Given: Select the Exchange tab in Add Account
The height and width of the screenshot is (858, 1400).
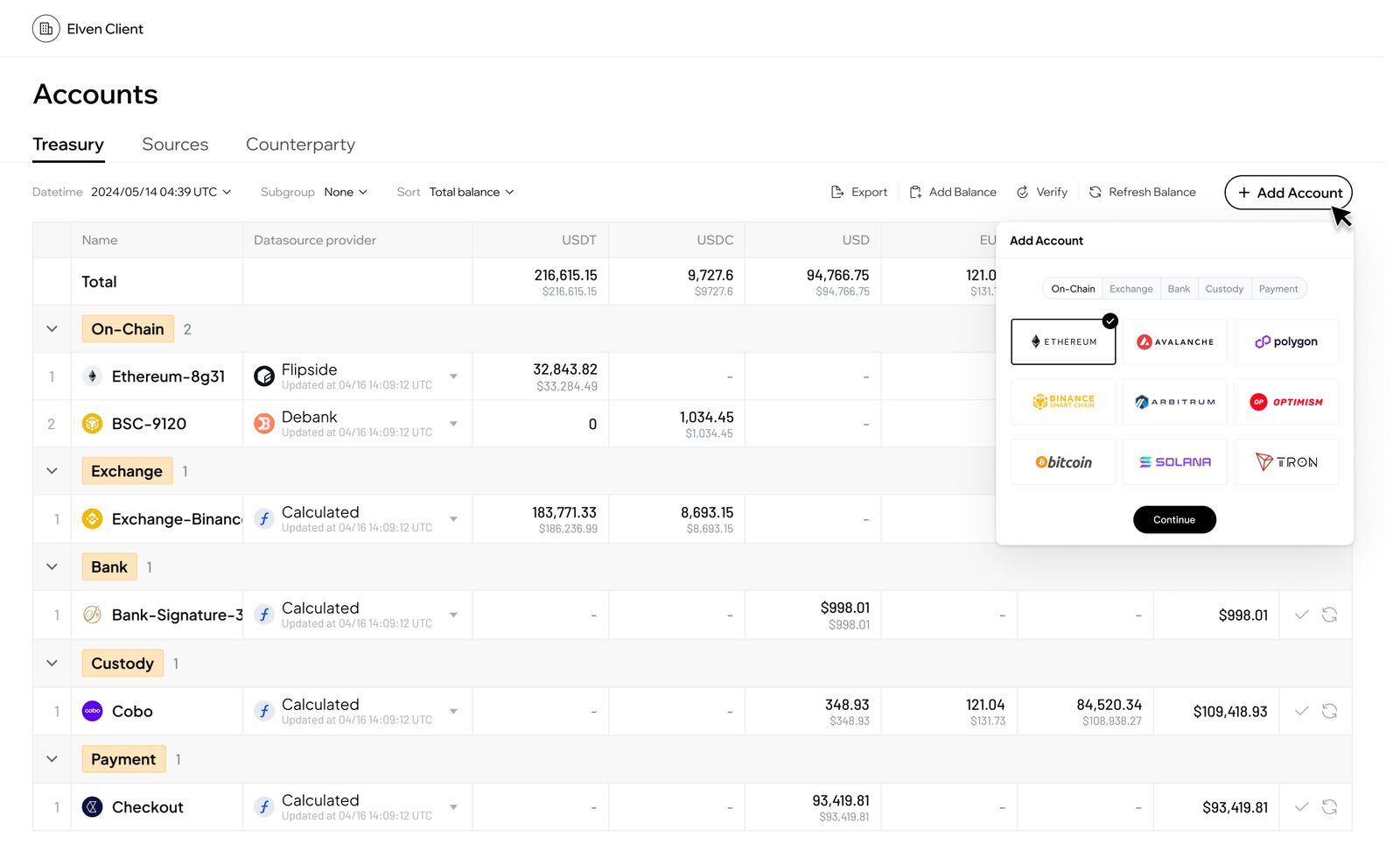Looking at the screenshot, I should coord(1130,289).
